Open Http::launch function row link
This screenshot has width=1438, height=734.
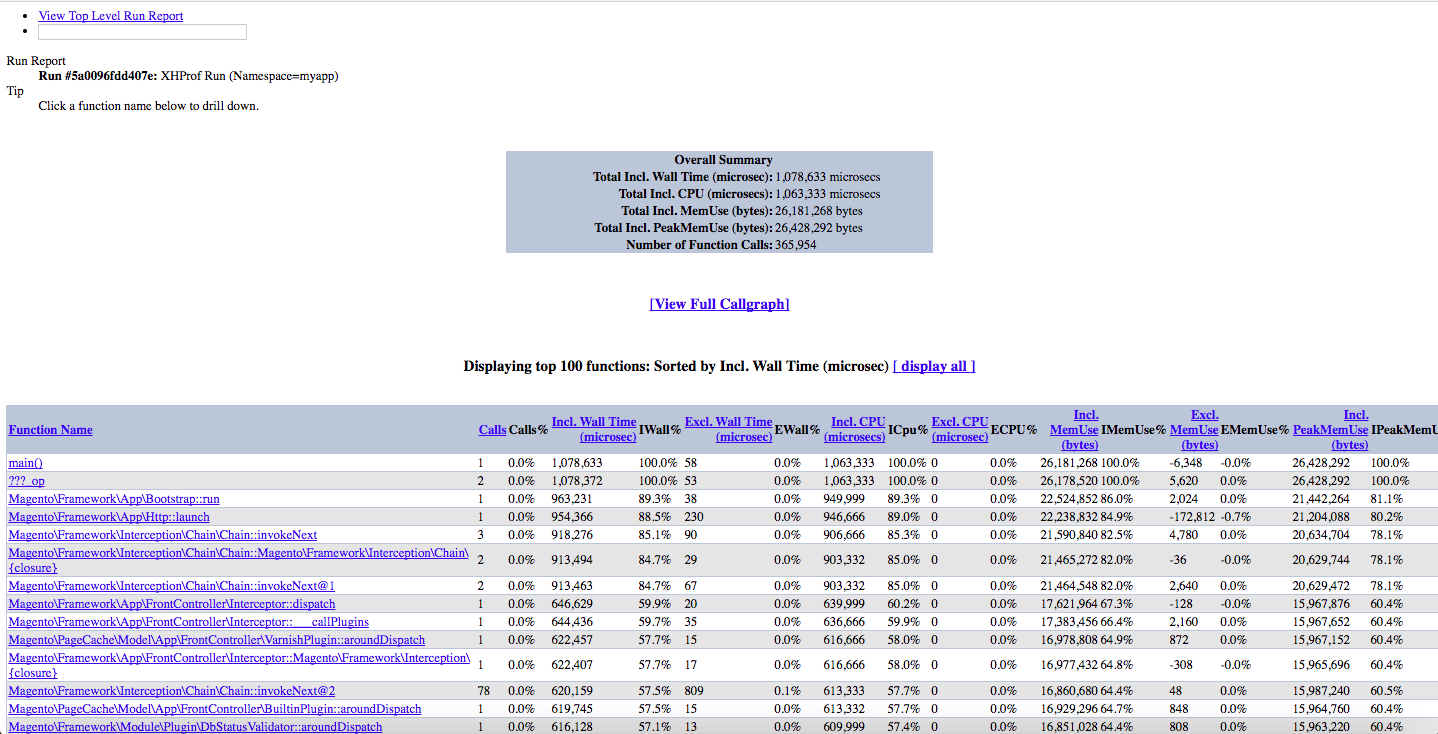(109, 517)
